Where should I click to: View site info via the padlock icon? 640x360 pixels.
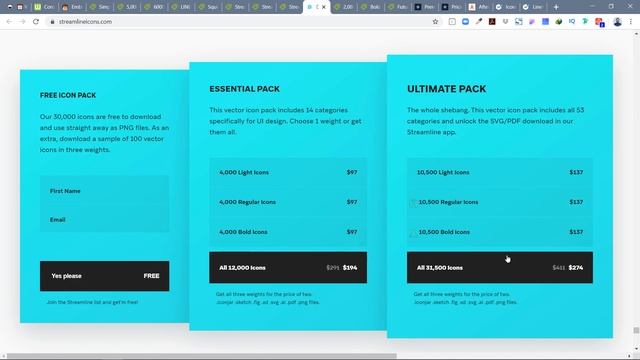tap(52, 22)
